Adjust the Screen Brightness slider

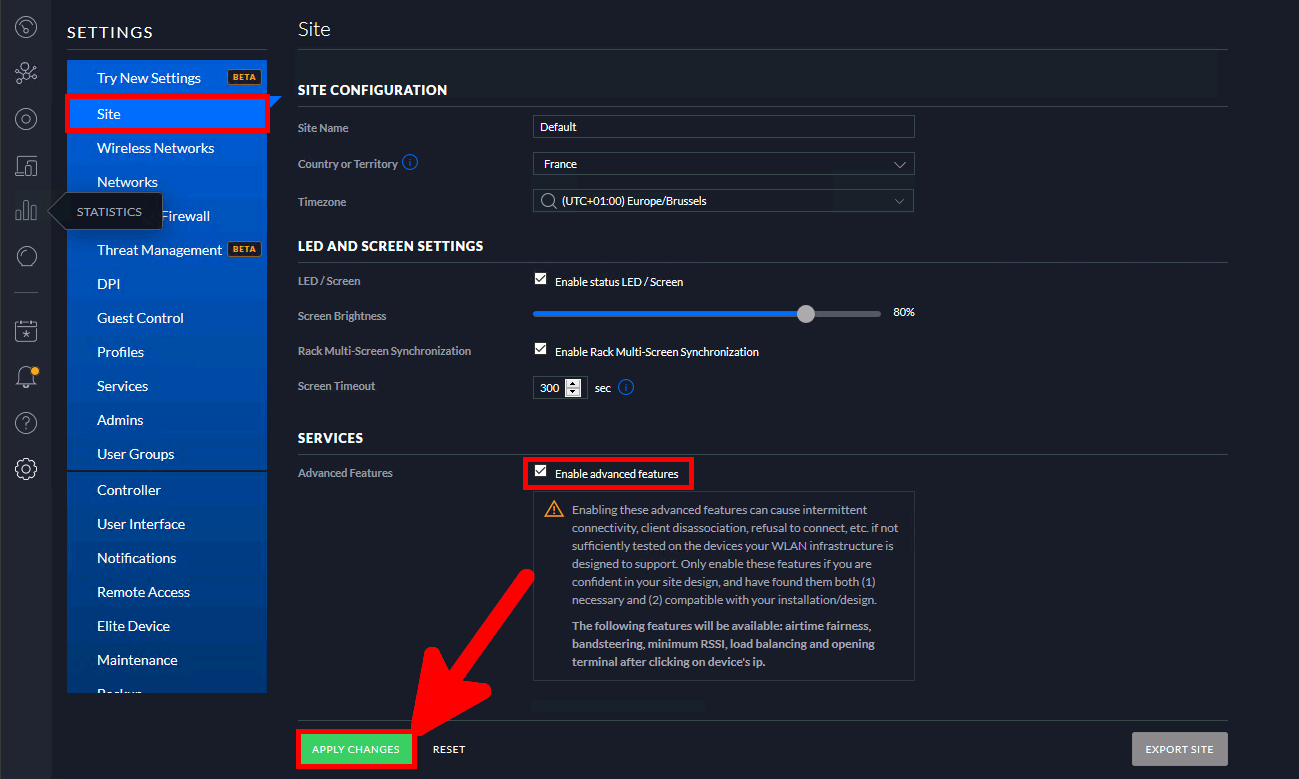coord(806,313)
